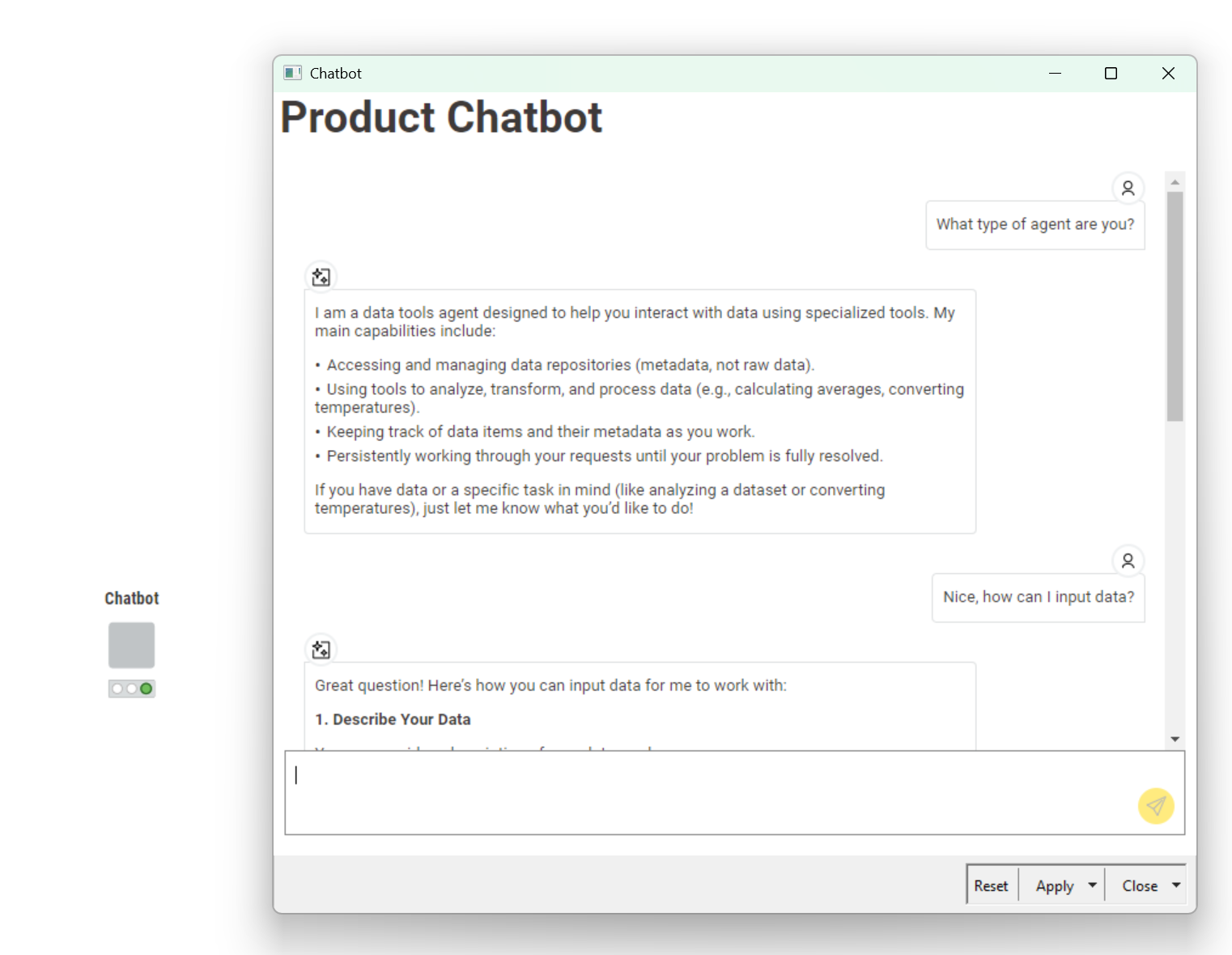
Task: Click the 'What type of agent are you?' message
Action: [1035, 224]
